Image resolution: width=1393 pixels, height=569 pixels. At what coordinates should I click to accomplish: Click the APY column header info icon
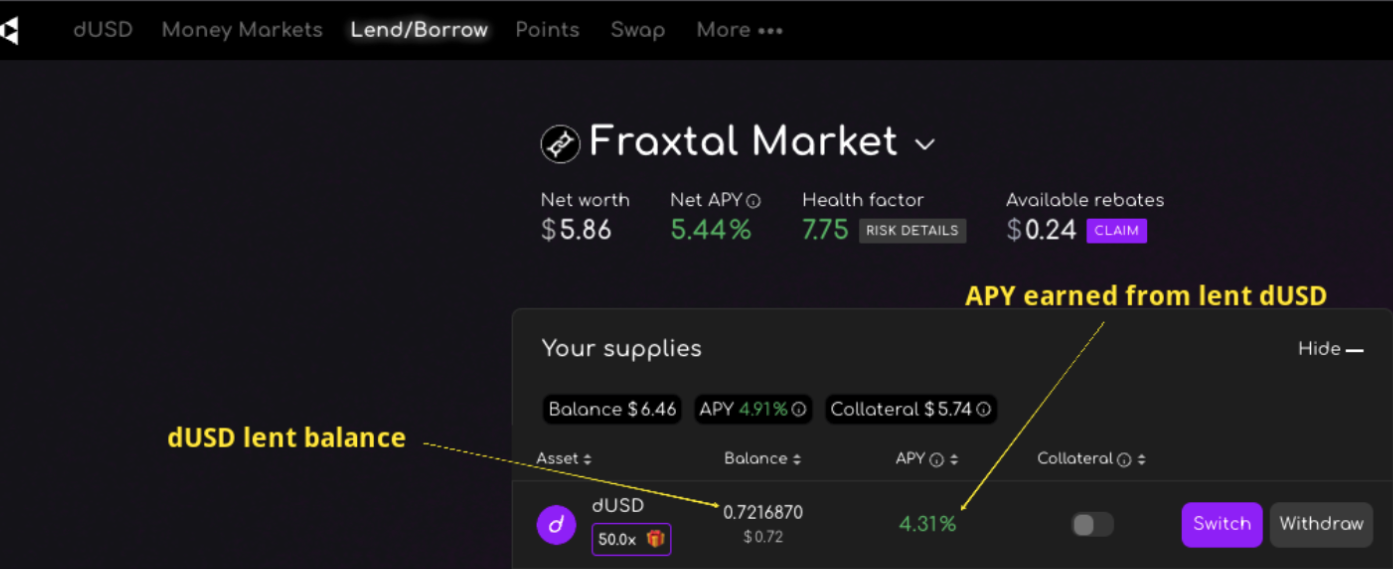(x=936, y=460)
